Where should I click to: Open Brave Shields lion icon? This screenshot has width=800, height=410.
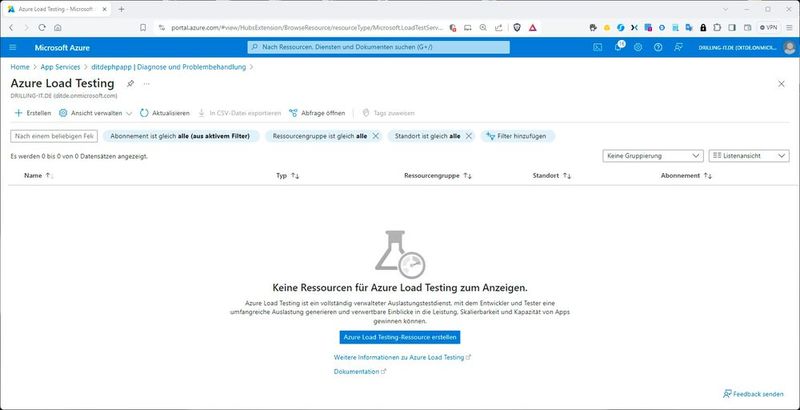[x=517, y=28]
